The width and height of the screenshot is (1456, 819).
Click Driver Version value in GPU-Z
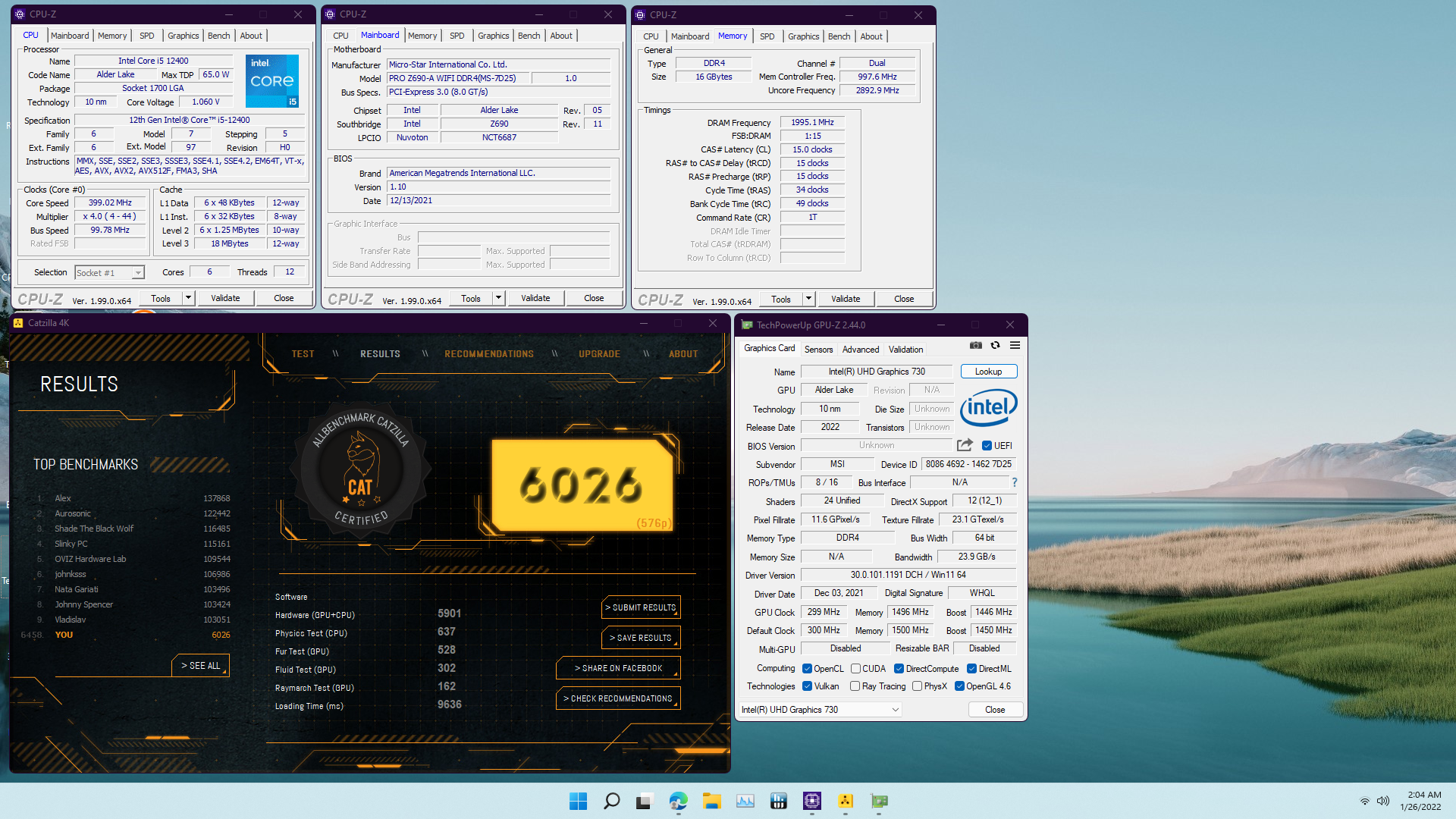click(908, 575)
